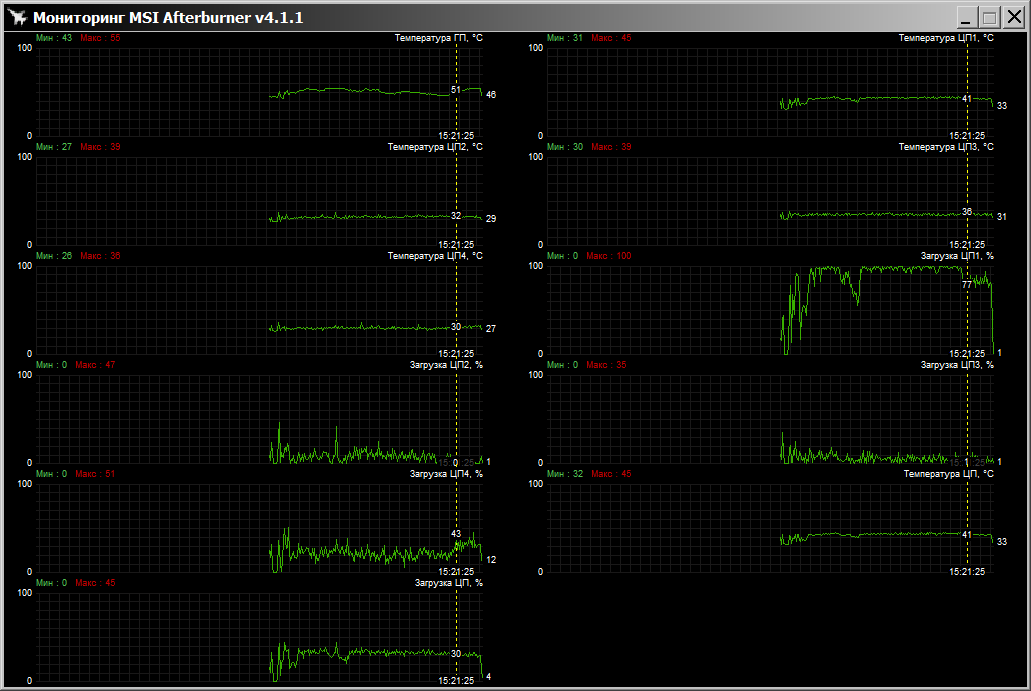Click the current value 12 beside Загрузка ЦП4
The width and height of the screenshot is (1031, 691).
491,560
